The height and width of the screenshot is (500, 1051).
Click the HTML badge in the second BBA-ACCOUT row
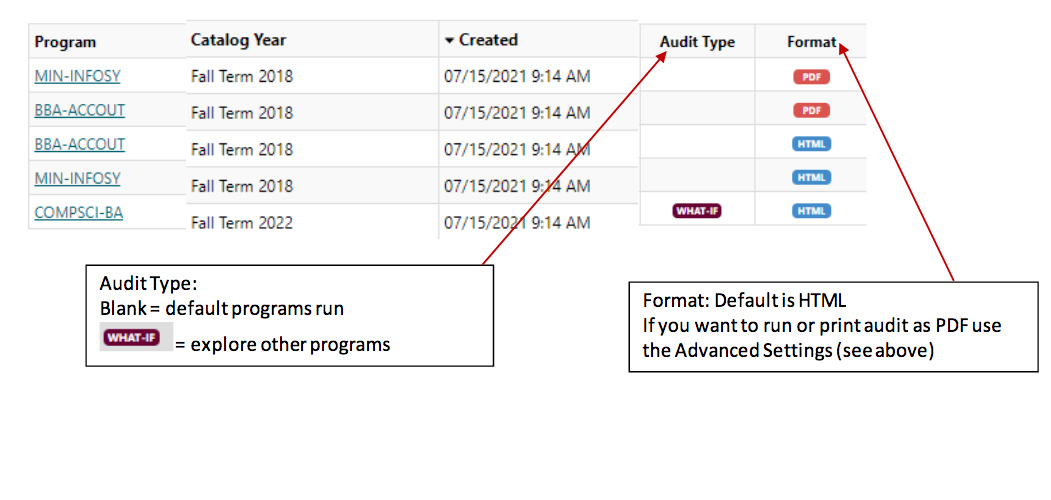tap(811, 144)
